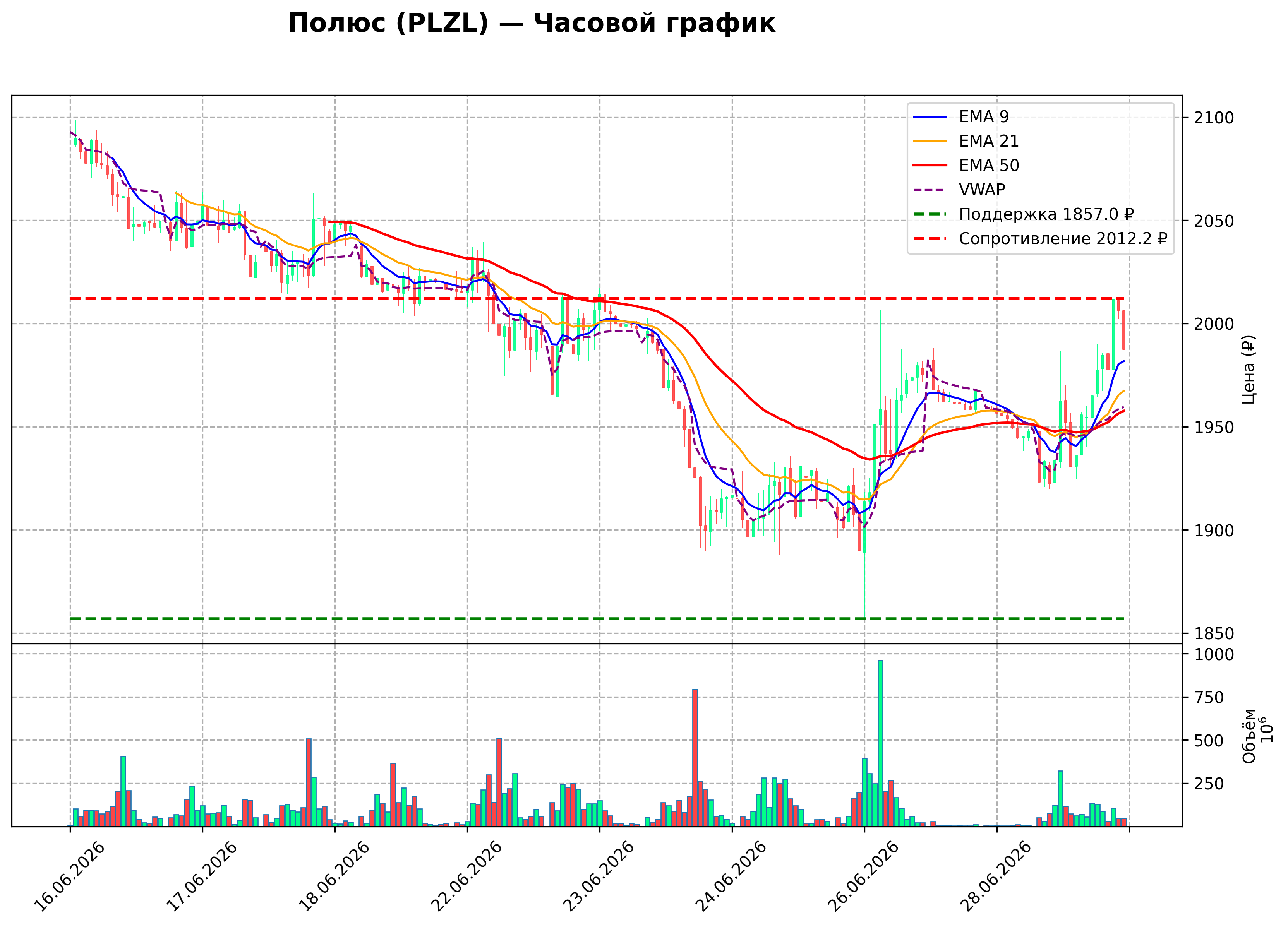
Task: Click the "Цена (₽)" axis label
Action: click(1249, 370)
